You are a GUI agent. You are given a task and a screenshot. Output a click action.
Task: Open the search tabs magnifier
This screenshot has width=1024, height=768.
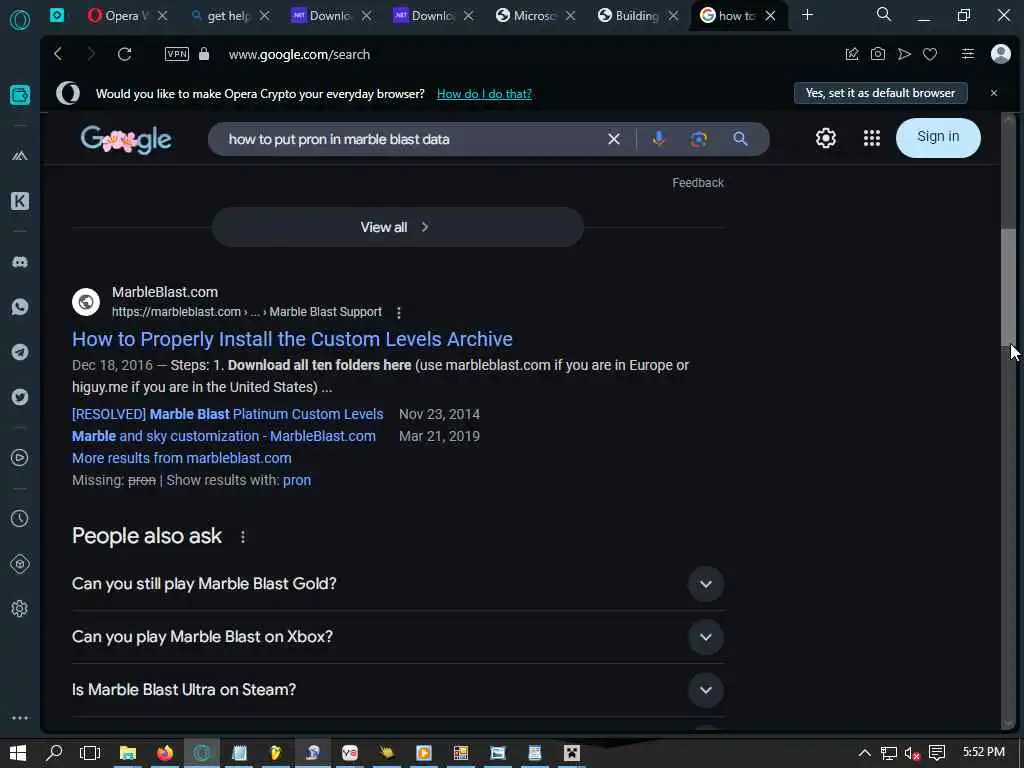point(884,14)
